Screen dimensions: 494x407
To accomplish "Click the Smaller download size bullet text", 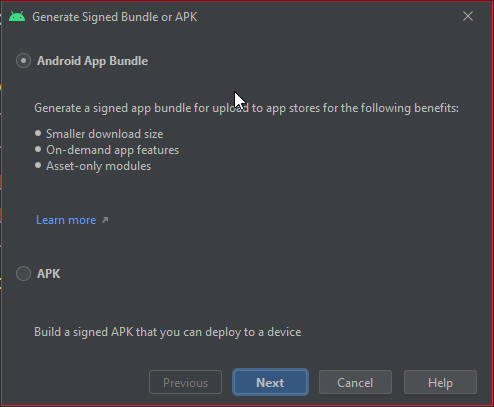I will tap(105, 134).
